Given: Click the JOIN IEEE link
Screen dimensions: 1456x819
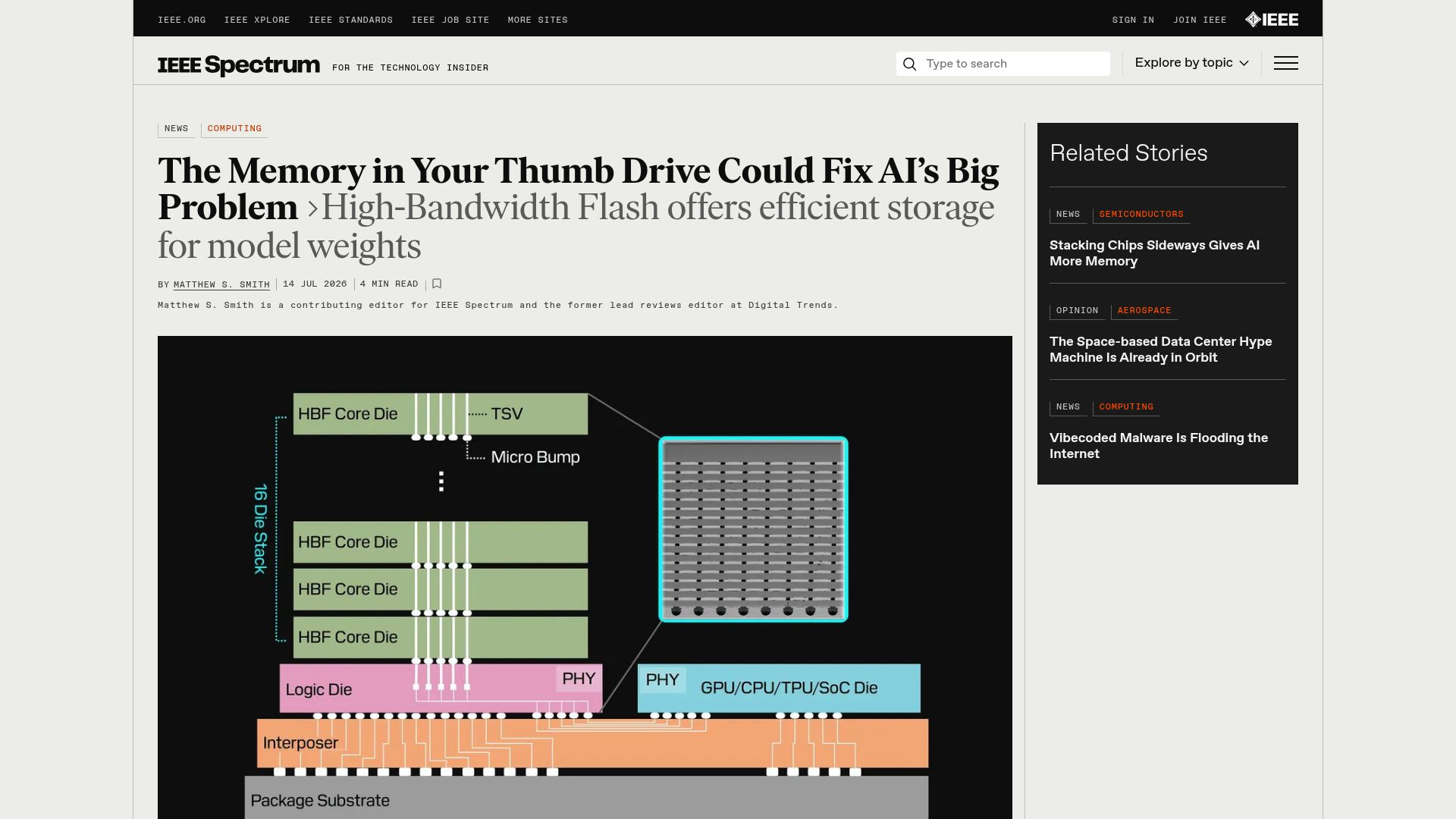Looking at the screenshot, I should (1200, 20).
